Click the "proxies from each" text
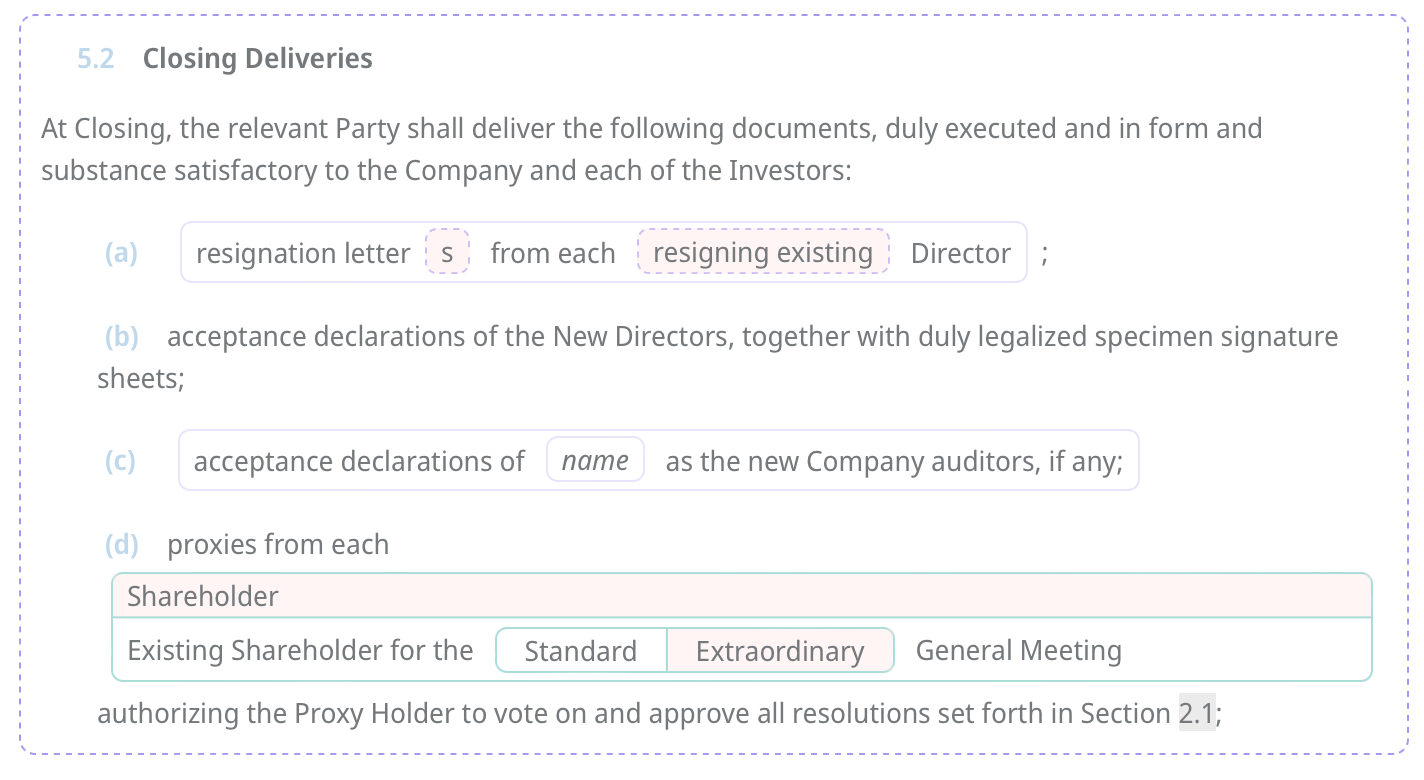The image size is (1424, 780). [278, 545]
